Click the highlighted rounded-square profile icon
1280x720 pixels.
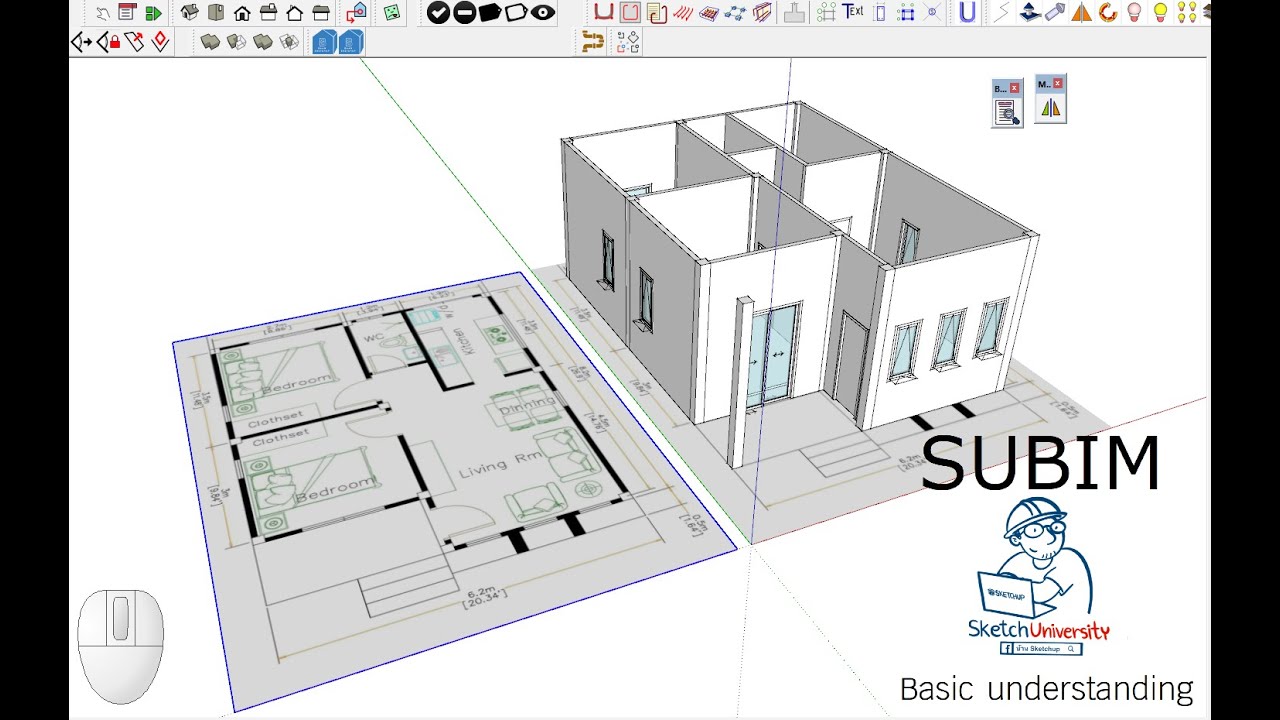(630, 13)
